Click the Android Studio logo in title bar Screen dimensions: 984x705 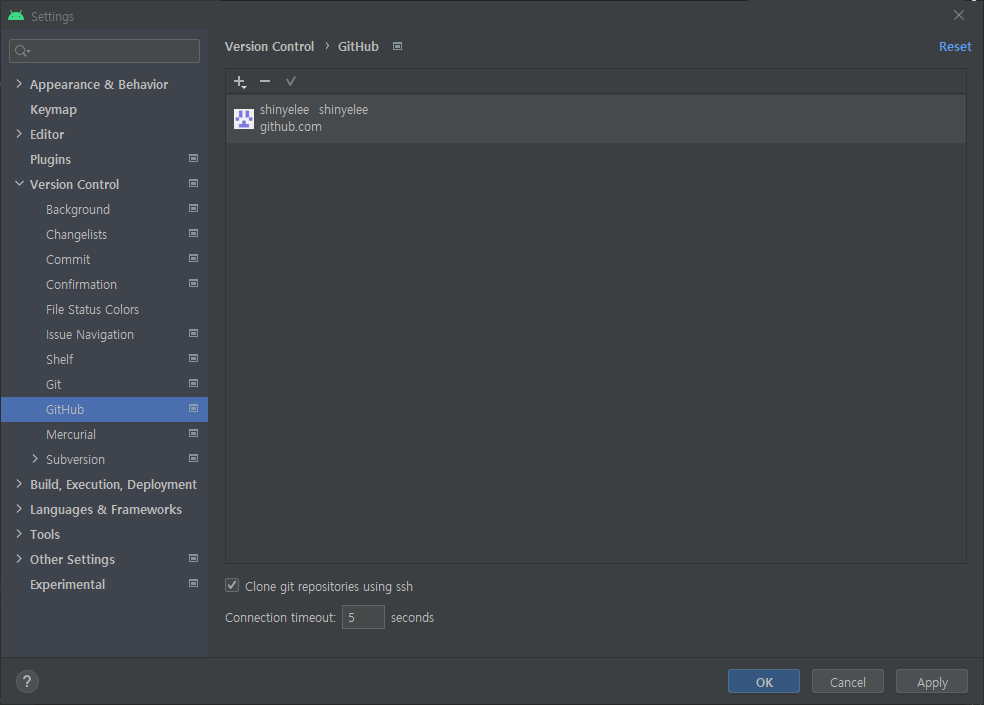(16, 16)
